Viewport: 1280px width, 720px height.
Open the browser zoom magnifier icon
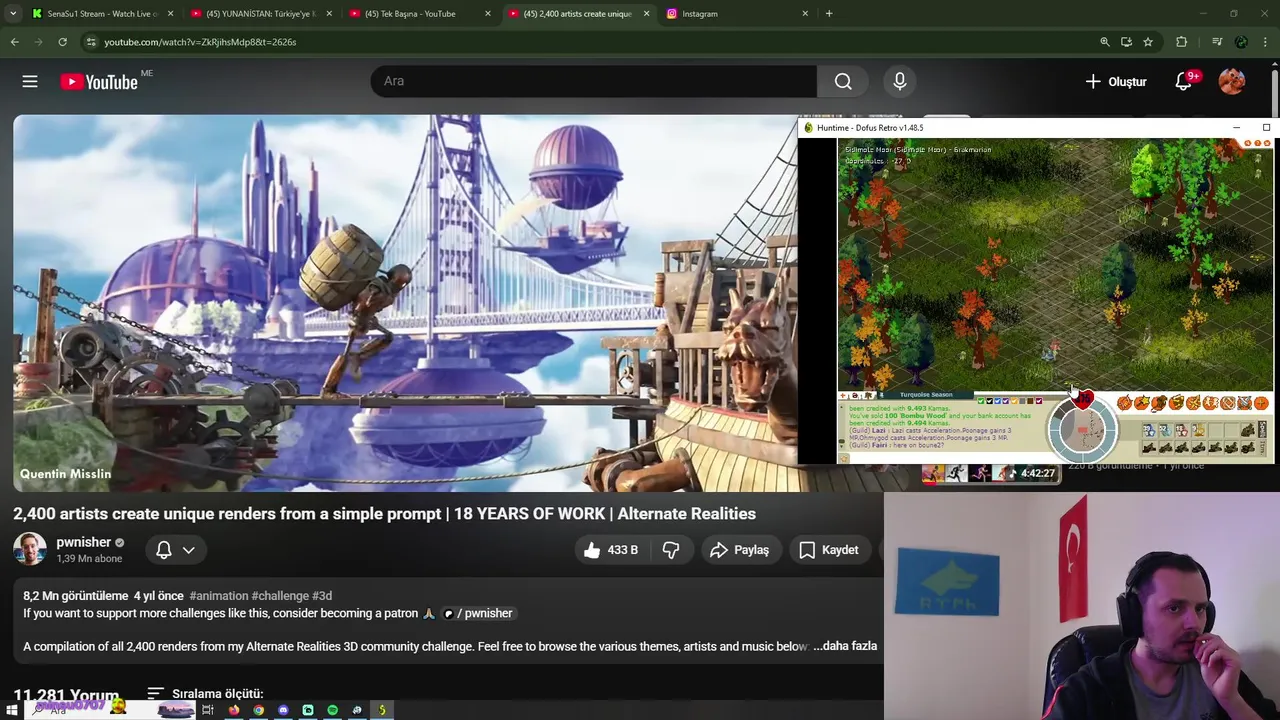point(1104,42)
